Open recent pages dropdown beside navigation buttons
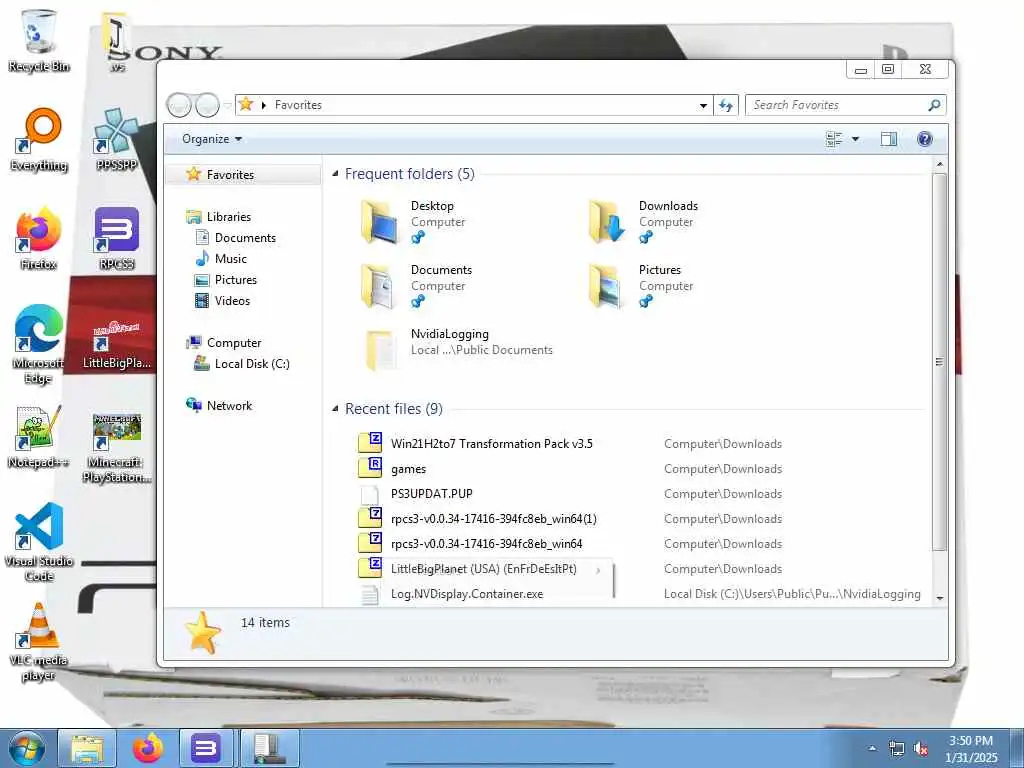This screenshot has height=768, width=1024. 227,105
